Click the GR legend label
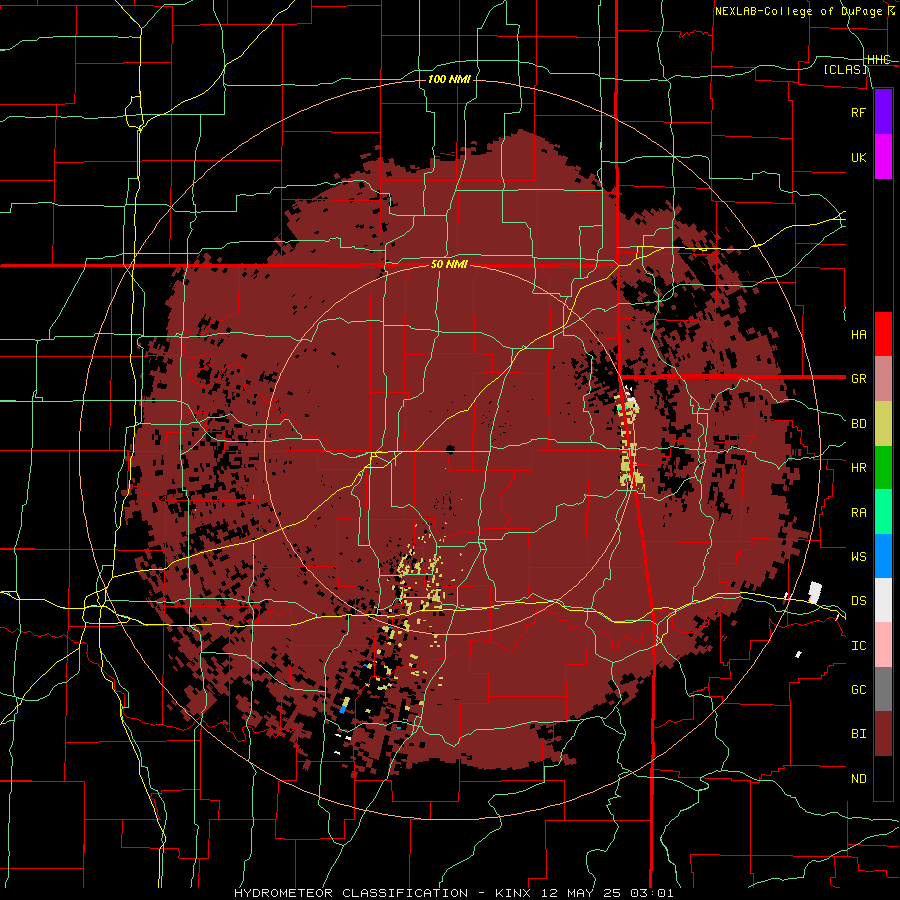Viewport: 900px width, 900px height. pyautogui.click(x=858, y=379)
